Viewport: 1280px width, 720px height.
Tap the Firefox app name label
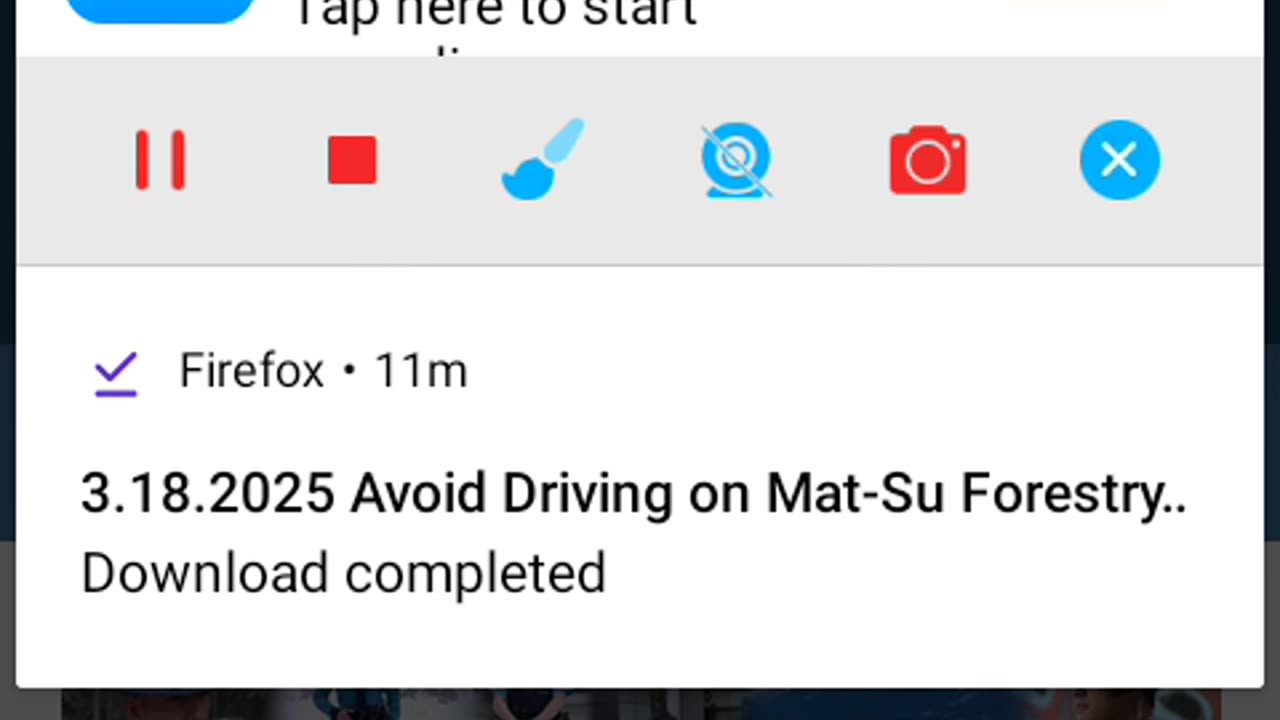[252, 371]
